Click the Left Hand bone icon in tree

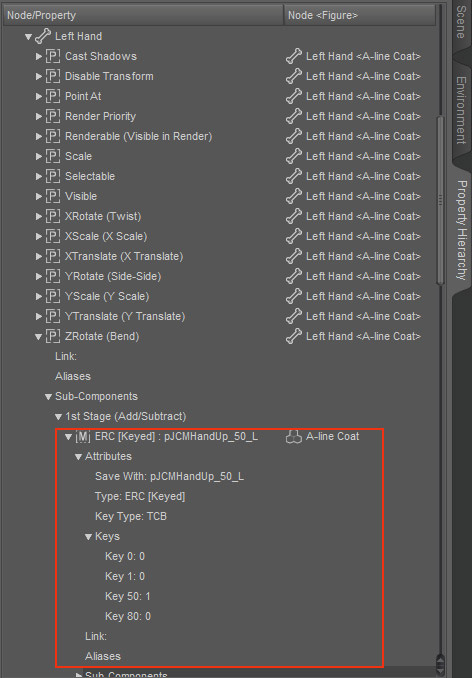[43, 36]
